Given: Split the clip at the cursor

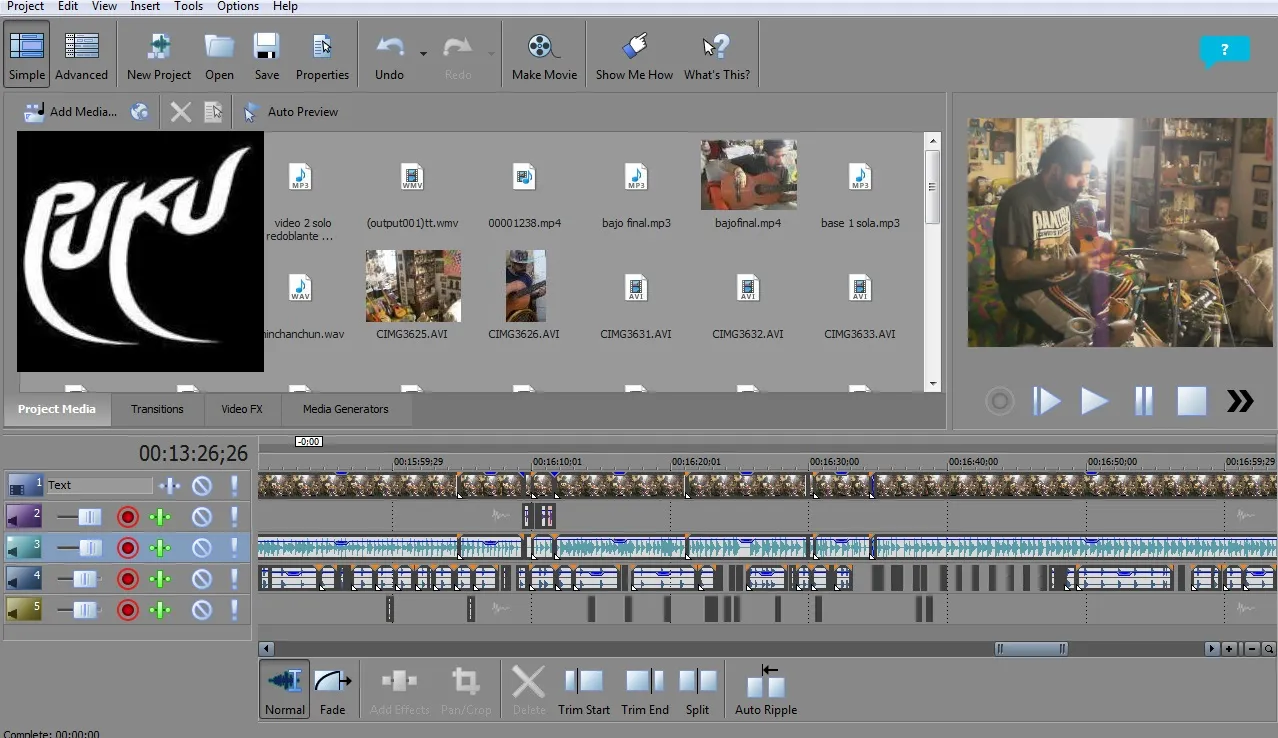Looking at the screenshot, I should tap(698, 690).
